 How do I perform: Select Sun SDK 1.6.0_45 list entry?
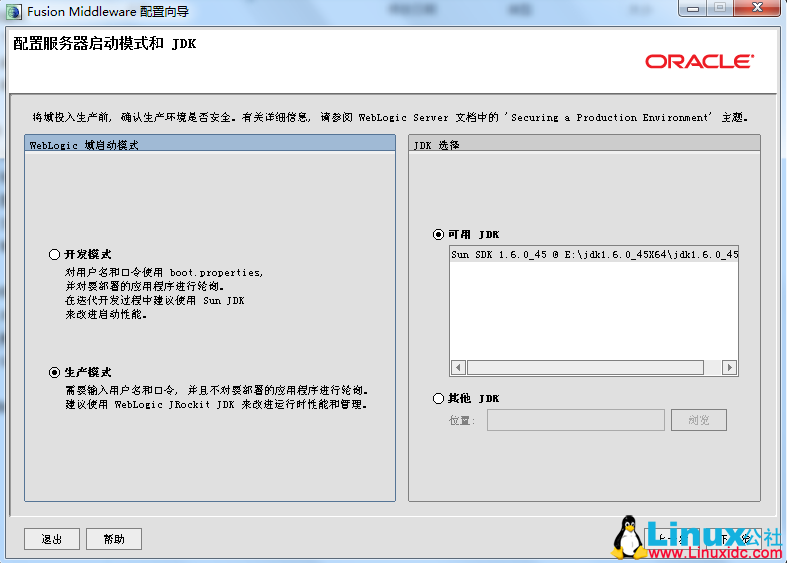pos(594,254)
